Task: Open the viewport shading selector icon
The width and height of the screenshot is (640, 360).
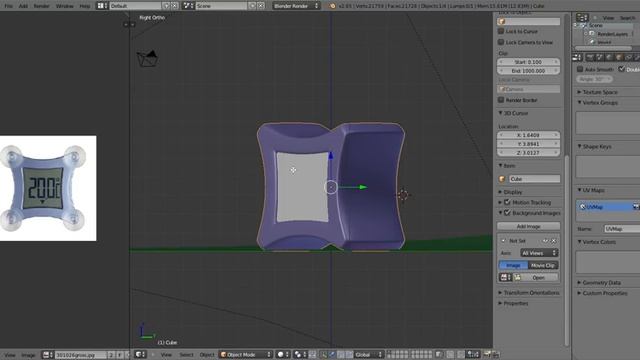Action: 282,354
